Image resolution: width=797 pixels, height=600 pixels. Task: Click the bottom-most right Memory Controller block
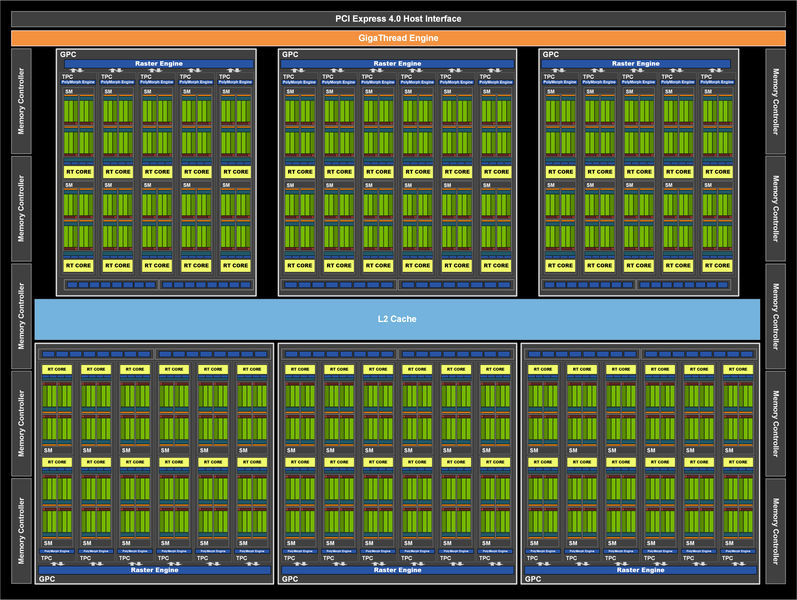click(776, 530)
